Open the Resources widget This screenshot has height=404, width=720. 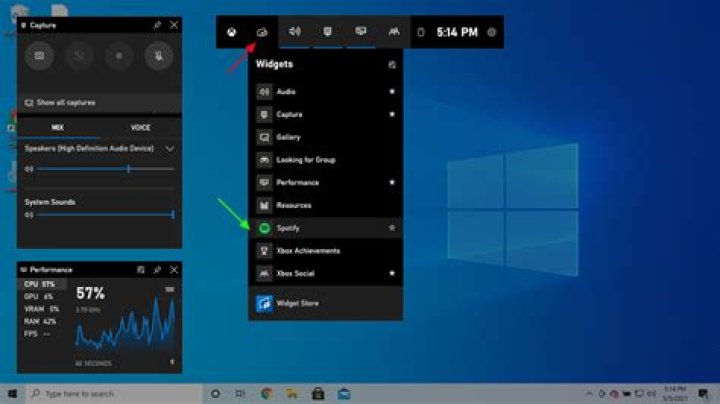(x=326, y=205)
